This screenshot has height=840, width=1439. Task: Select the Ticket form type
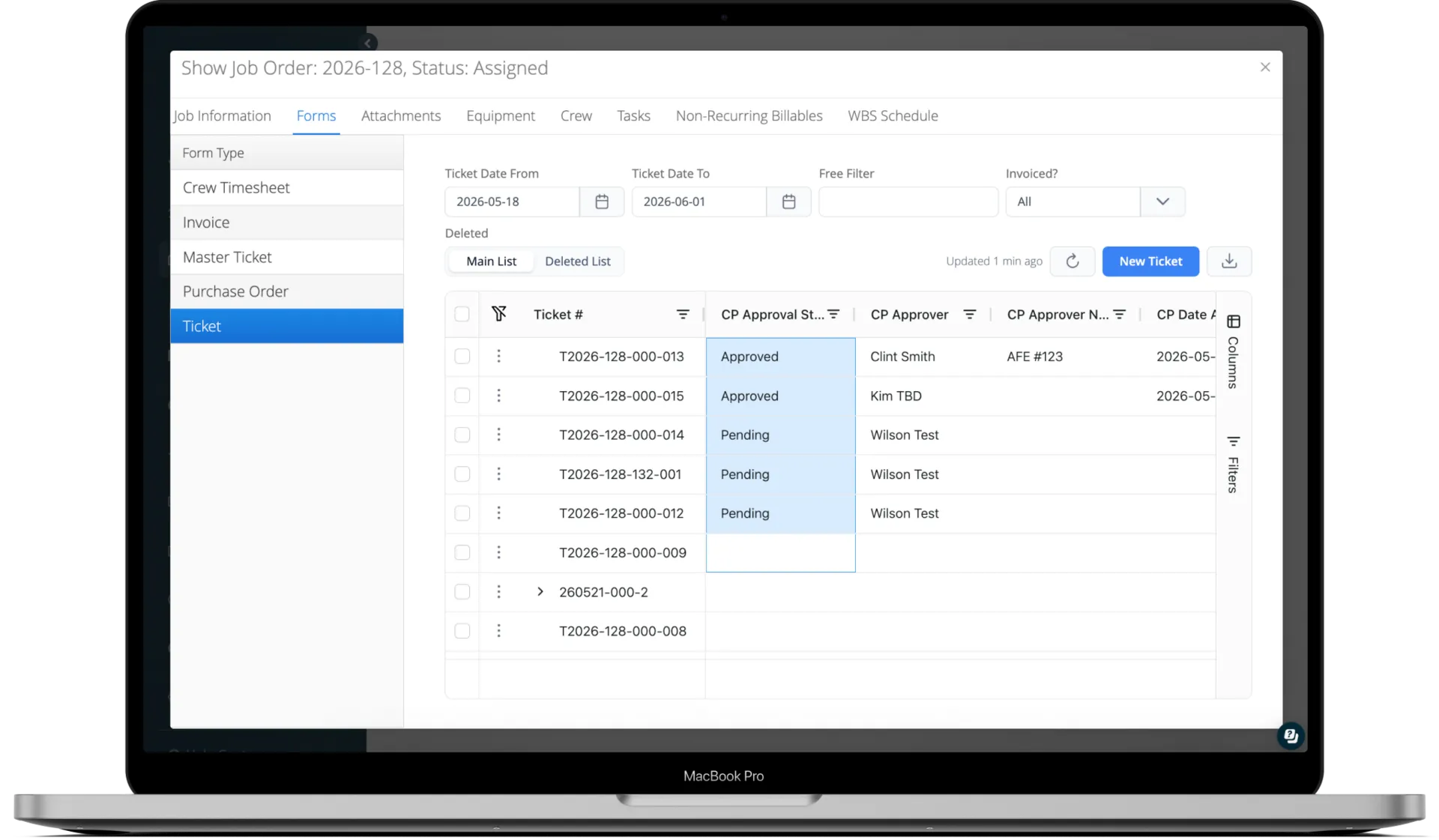[x=287, y=326]
